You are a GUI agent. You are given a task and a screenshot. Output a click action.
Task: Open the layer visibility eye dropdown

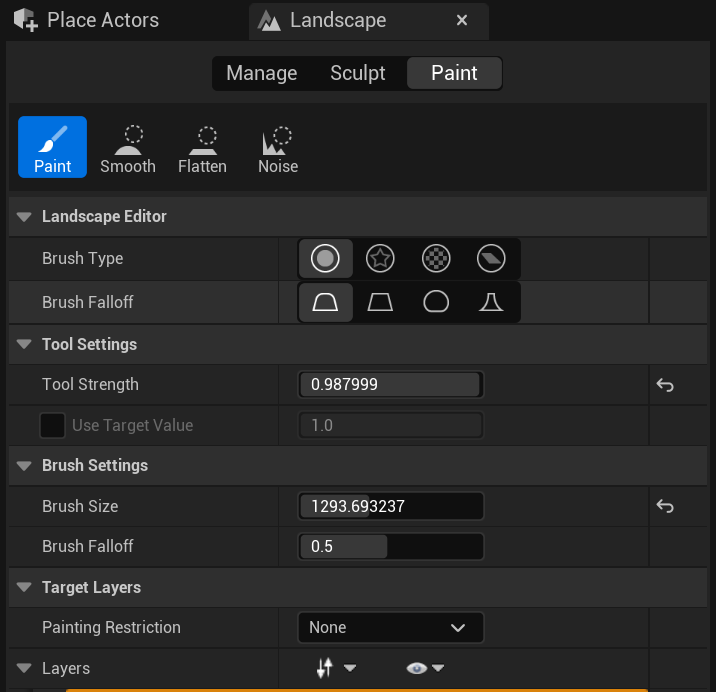[424, 668]
